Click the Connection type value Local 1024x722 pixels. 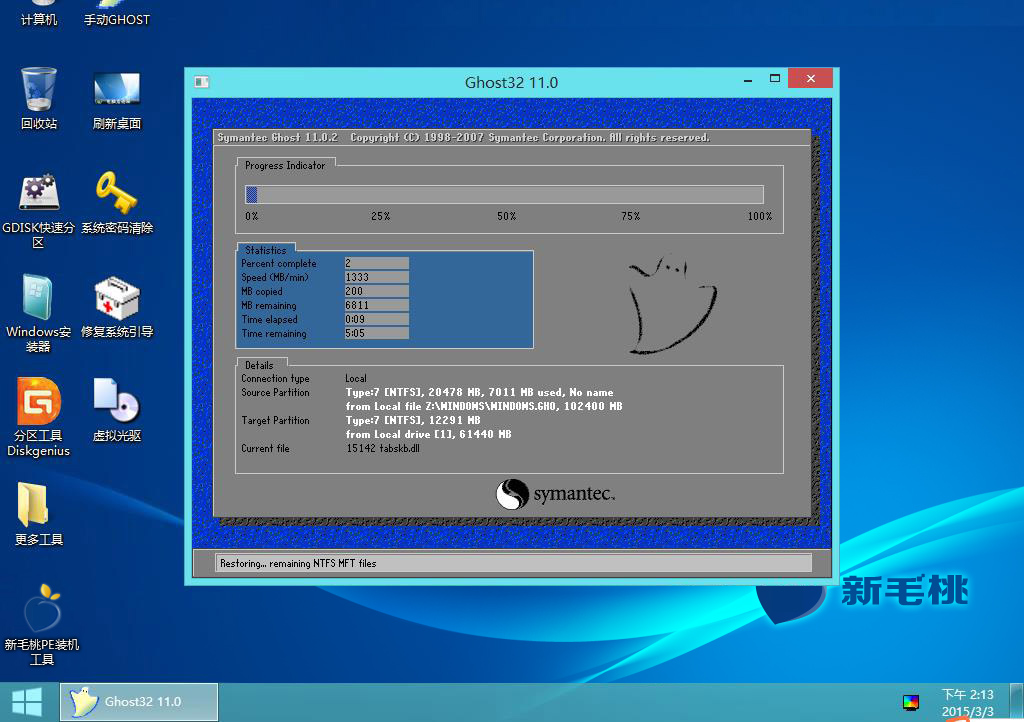[356, 379]
